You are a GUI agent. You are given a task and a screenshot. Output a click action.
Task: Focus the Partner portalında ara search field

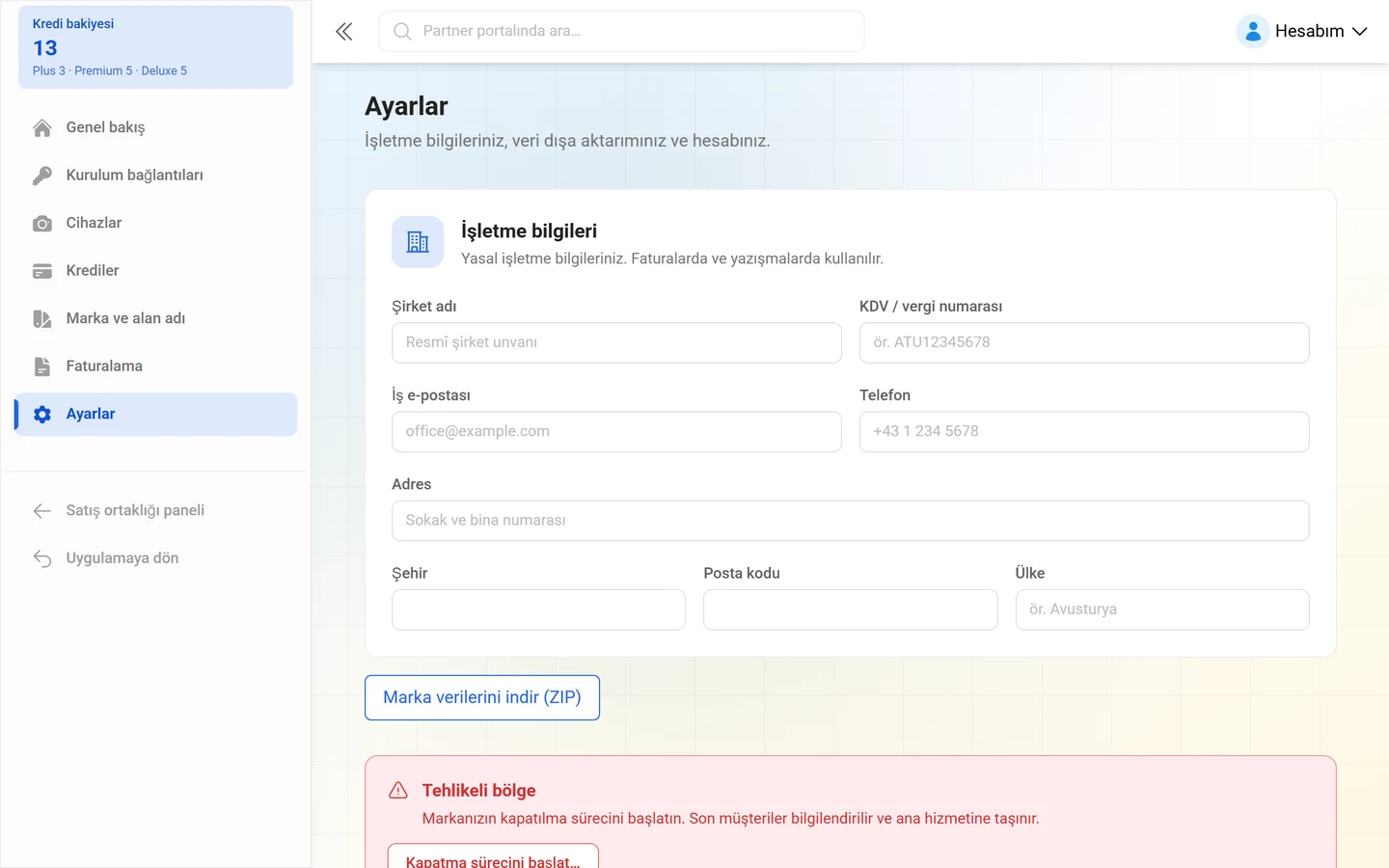coord(621,32)
